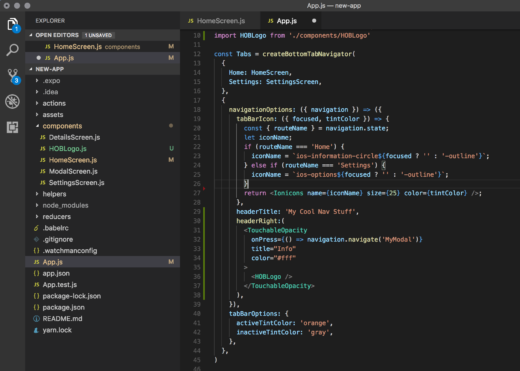
Task: Expand the reducers folder
Action: coord(37,217)
